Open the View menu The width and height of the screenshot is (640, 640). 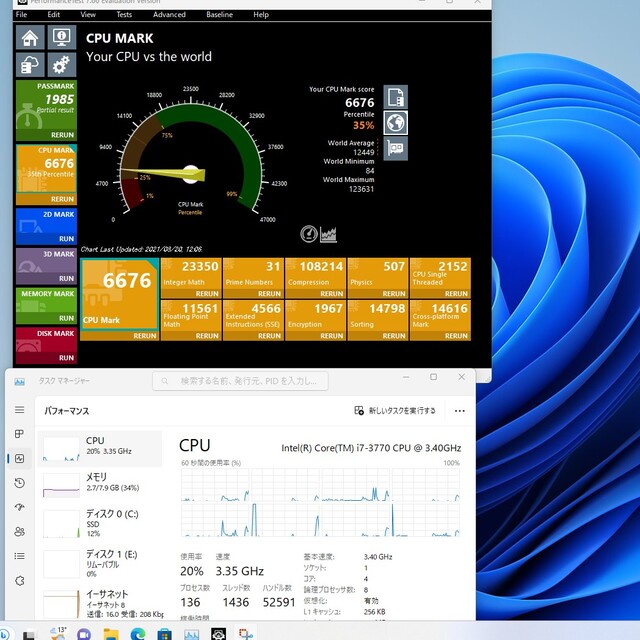tap(88, 15)
